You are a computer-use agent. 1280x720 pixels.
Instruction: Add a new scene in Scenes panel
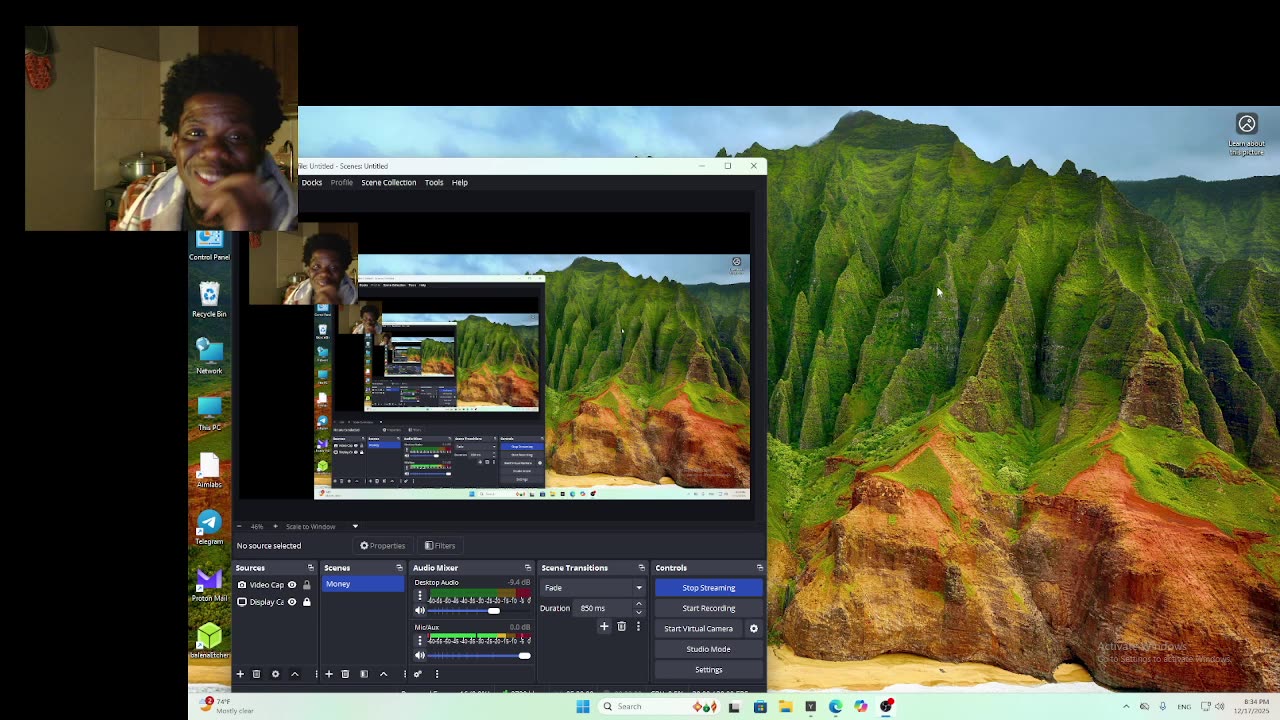(328, 674)
